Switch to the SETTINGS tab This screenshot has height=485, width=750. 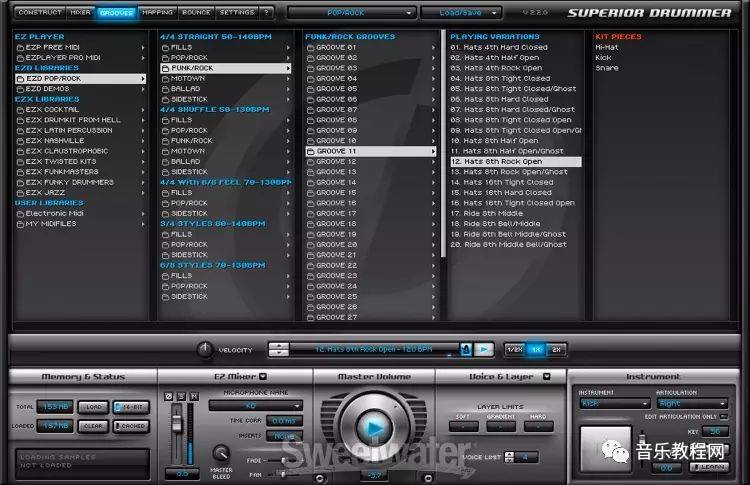click(237, 12)
